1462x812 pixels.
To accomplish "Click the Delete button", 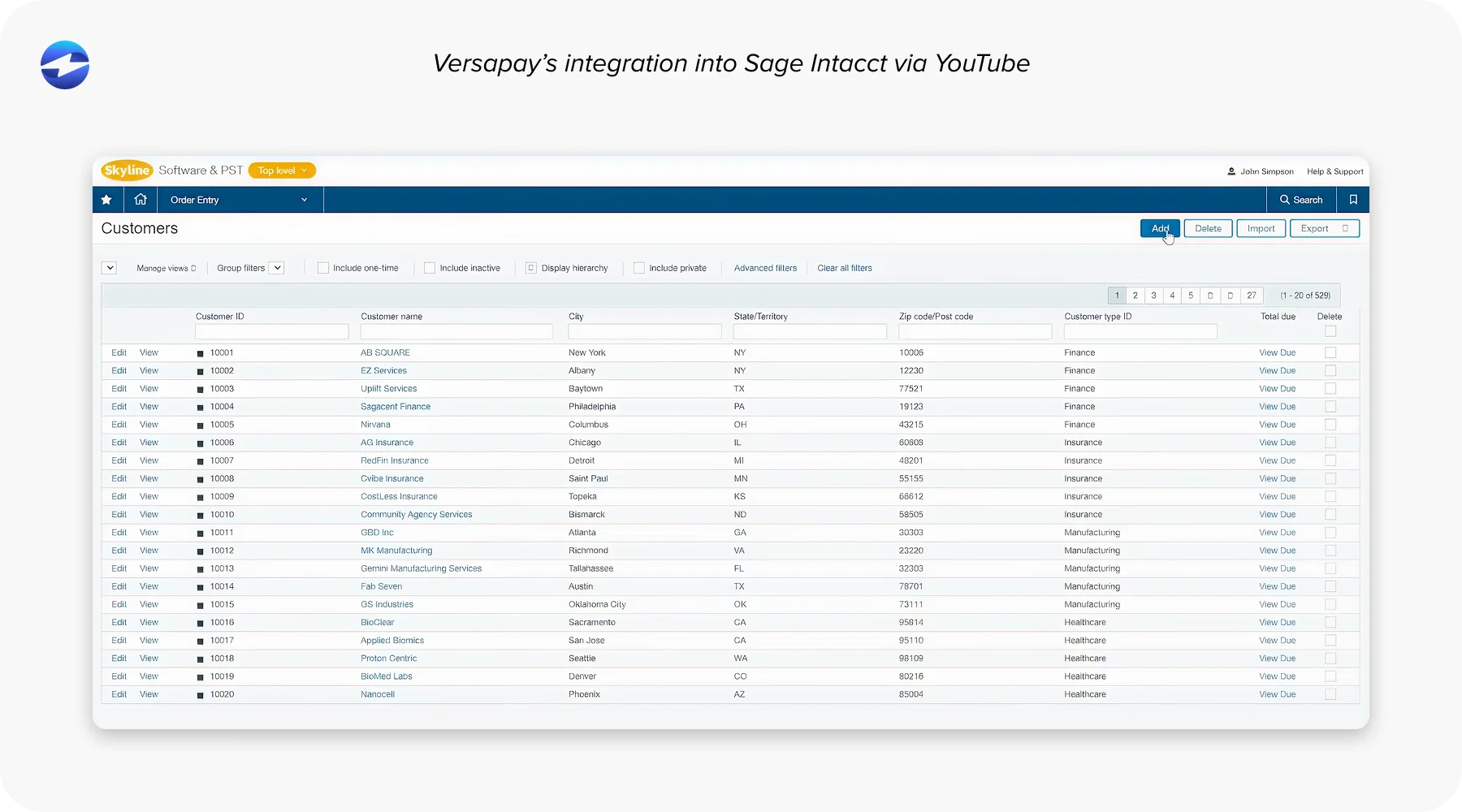I will [1208, 228].
